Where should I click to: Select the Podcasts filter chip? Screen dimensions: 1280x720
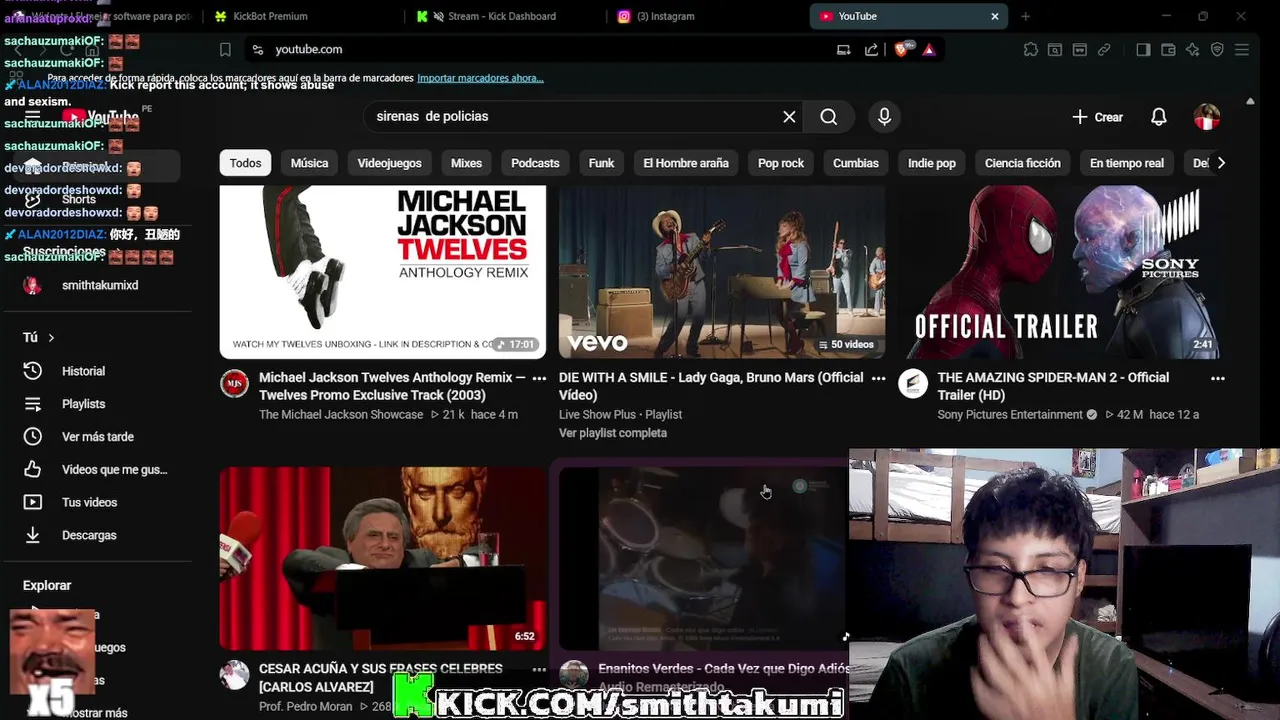click(x=535, y=163)
